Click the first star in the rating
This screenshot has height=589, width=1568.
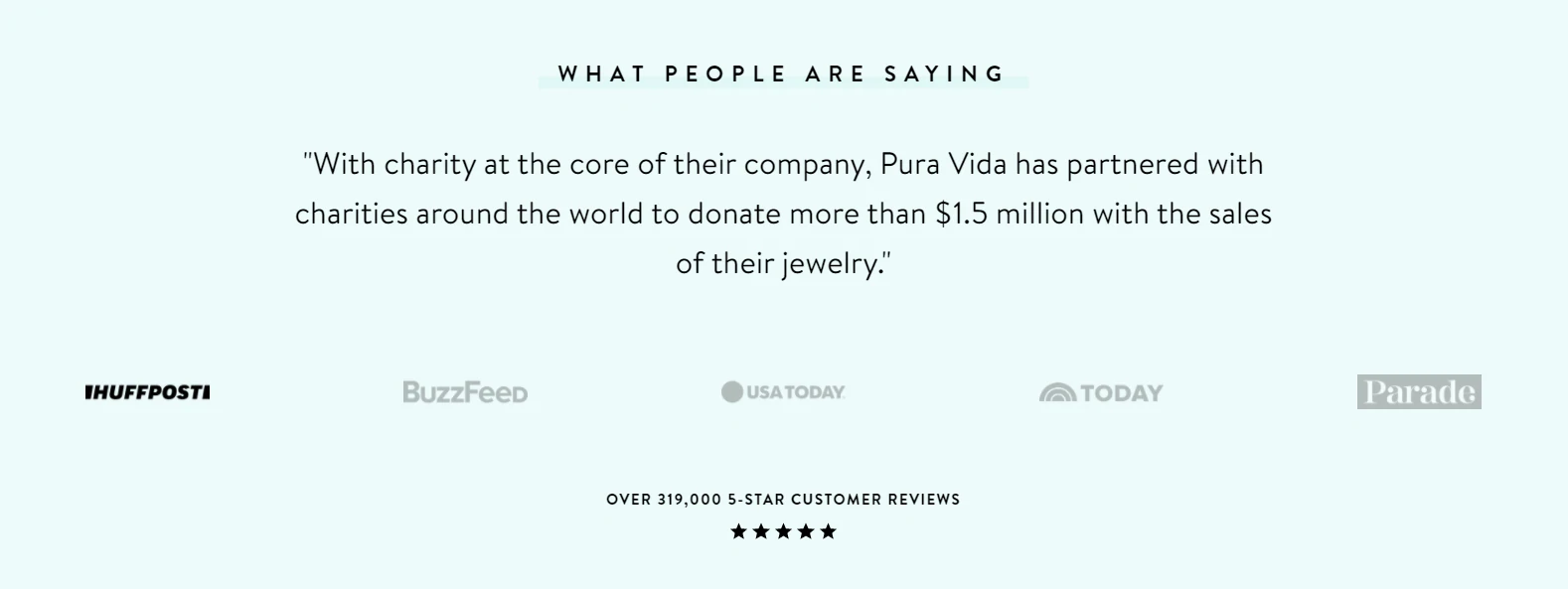coord(738,531)
